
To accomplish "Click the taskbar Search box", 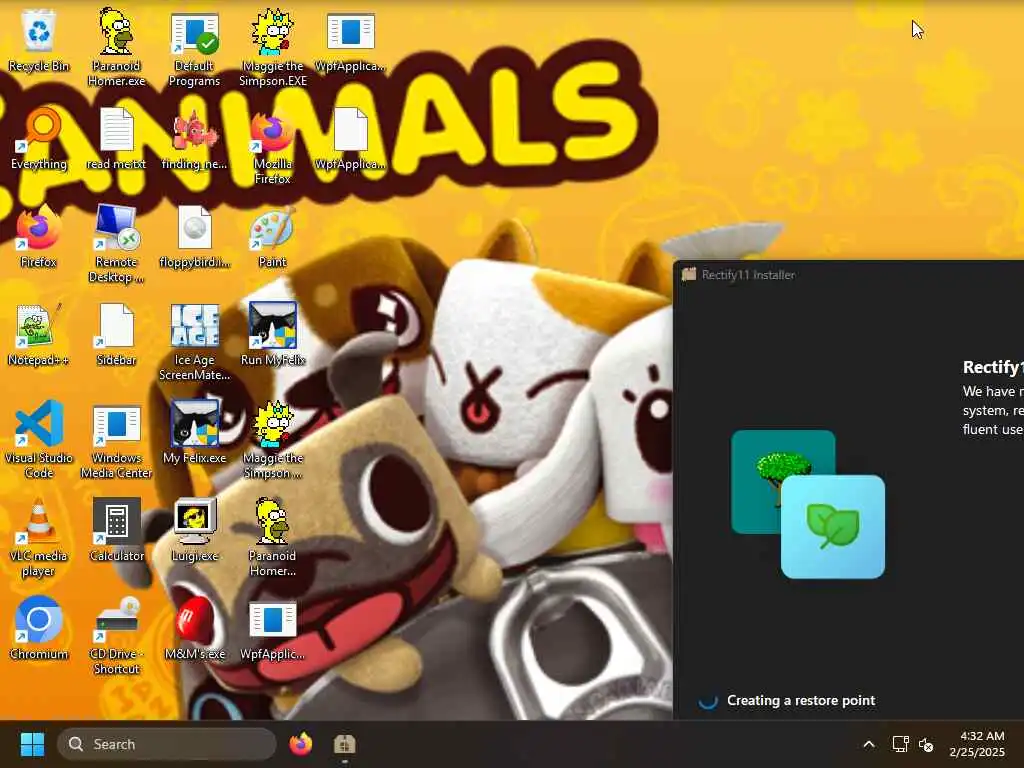I will pyautogui.click(x=167, y=744).
